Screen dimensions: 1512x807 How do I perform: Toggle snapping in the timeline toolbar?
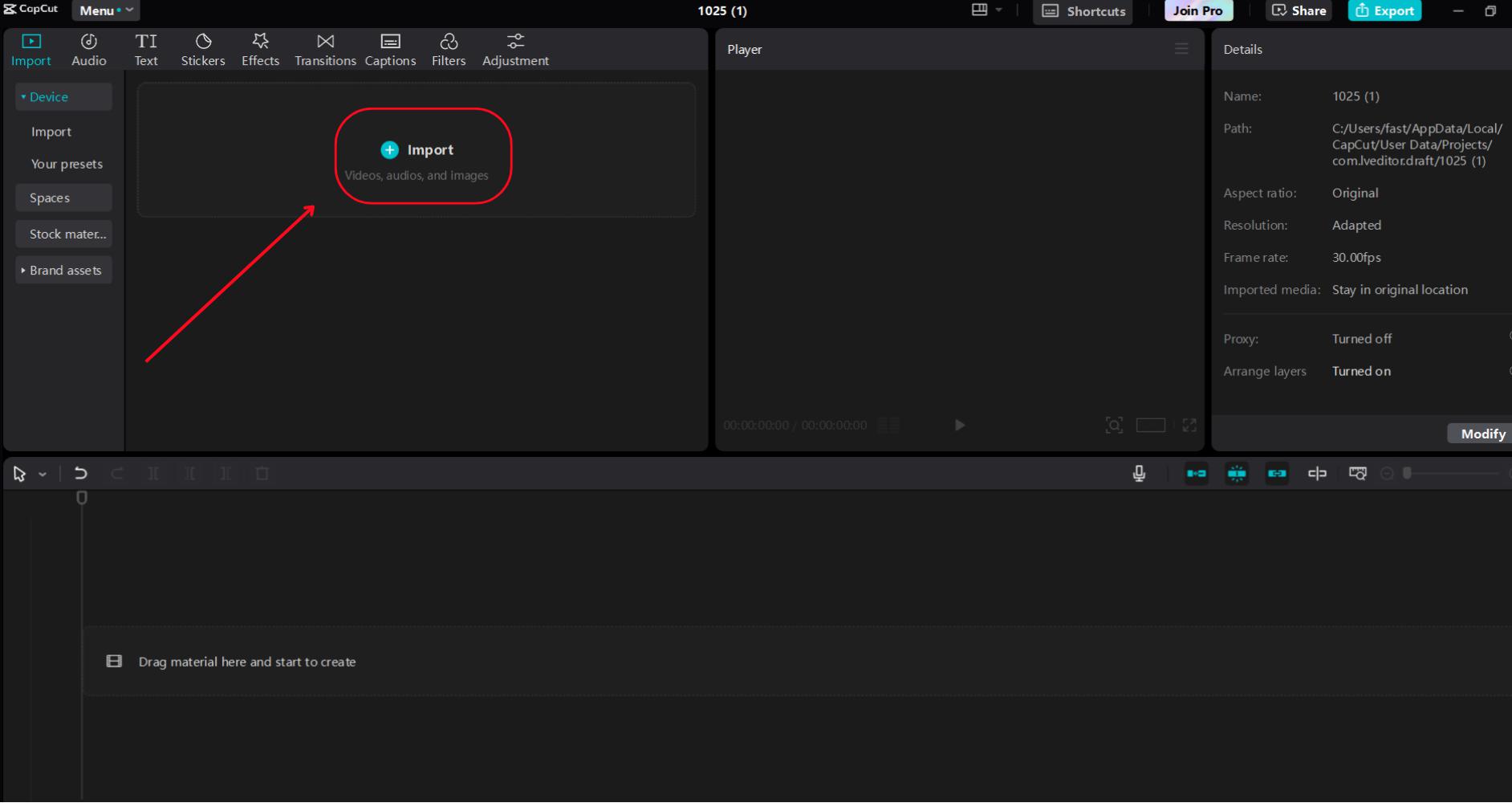1237,474
